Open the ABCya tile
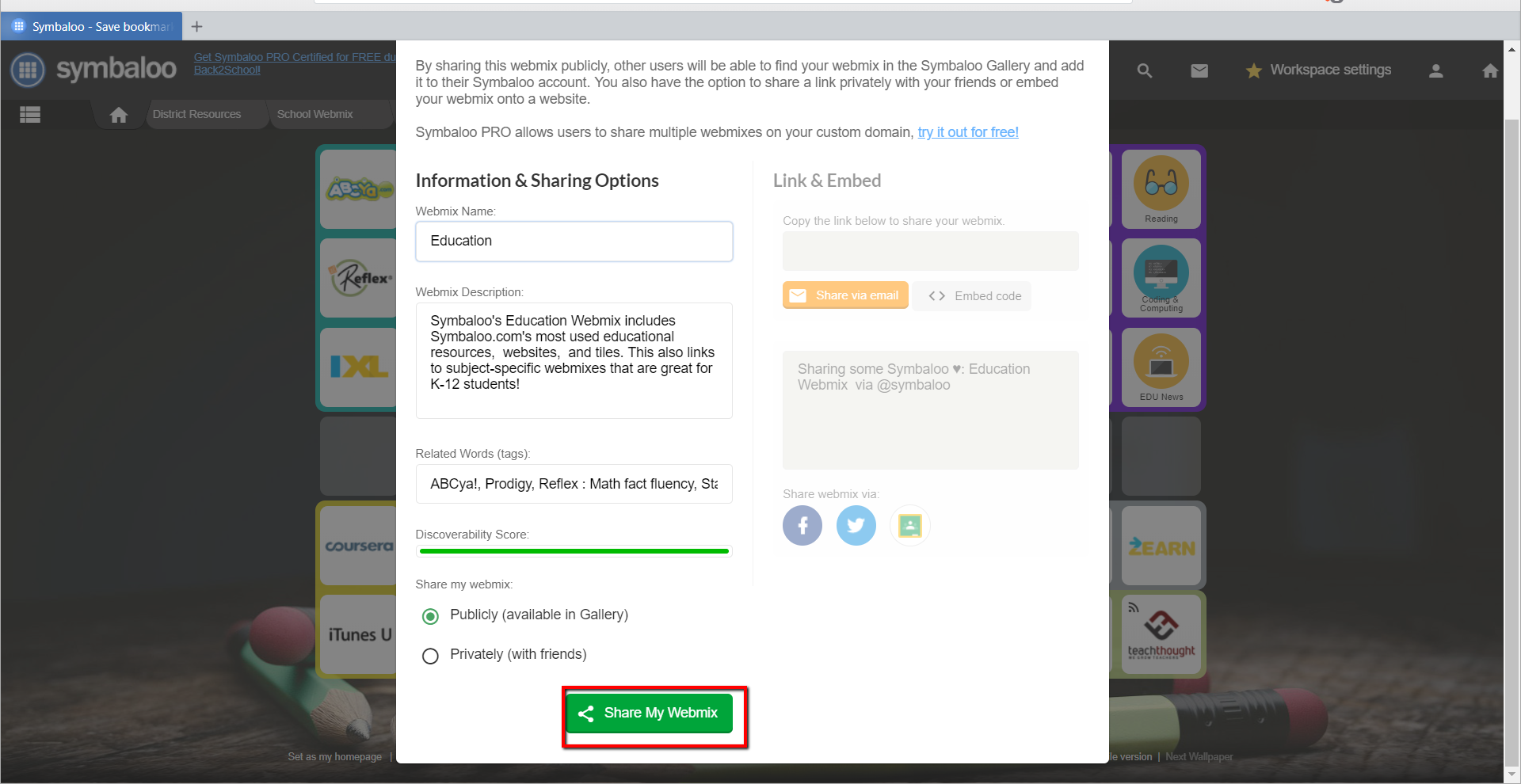Screen dimensions: 1521x784 tap(359, 189)
